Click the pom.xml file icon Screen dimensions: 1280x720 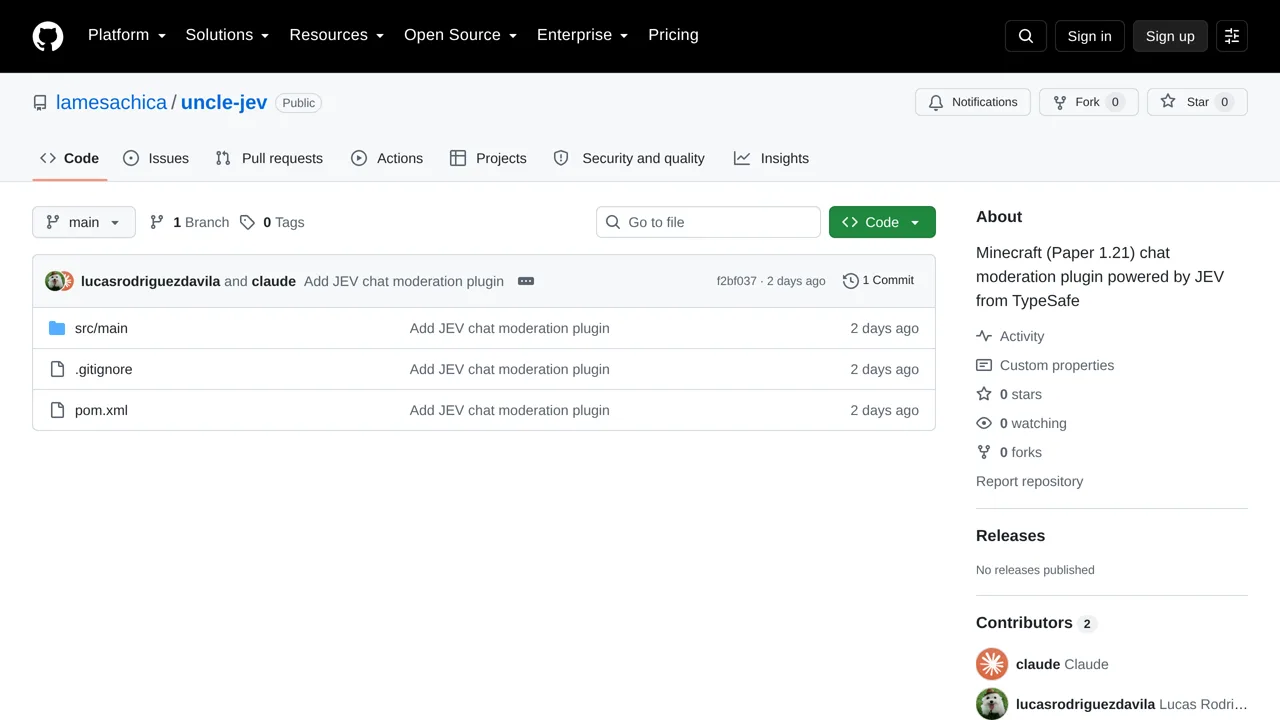tap(57, 410)
